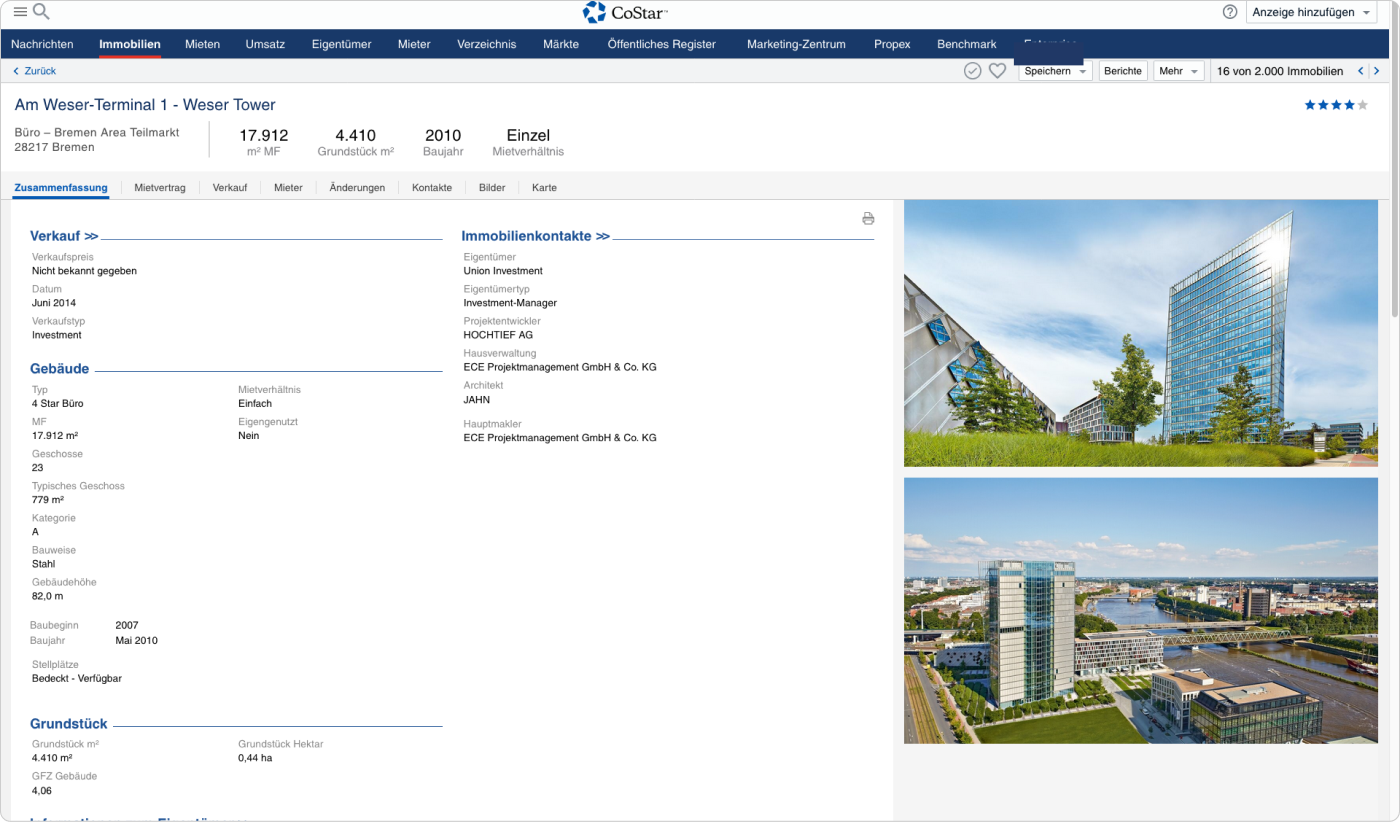1400x822 pixels.
Task: Toggle the checkmark selection circle
Action: [x=972, y=71]
